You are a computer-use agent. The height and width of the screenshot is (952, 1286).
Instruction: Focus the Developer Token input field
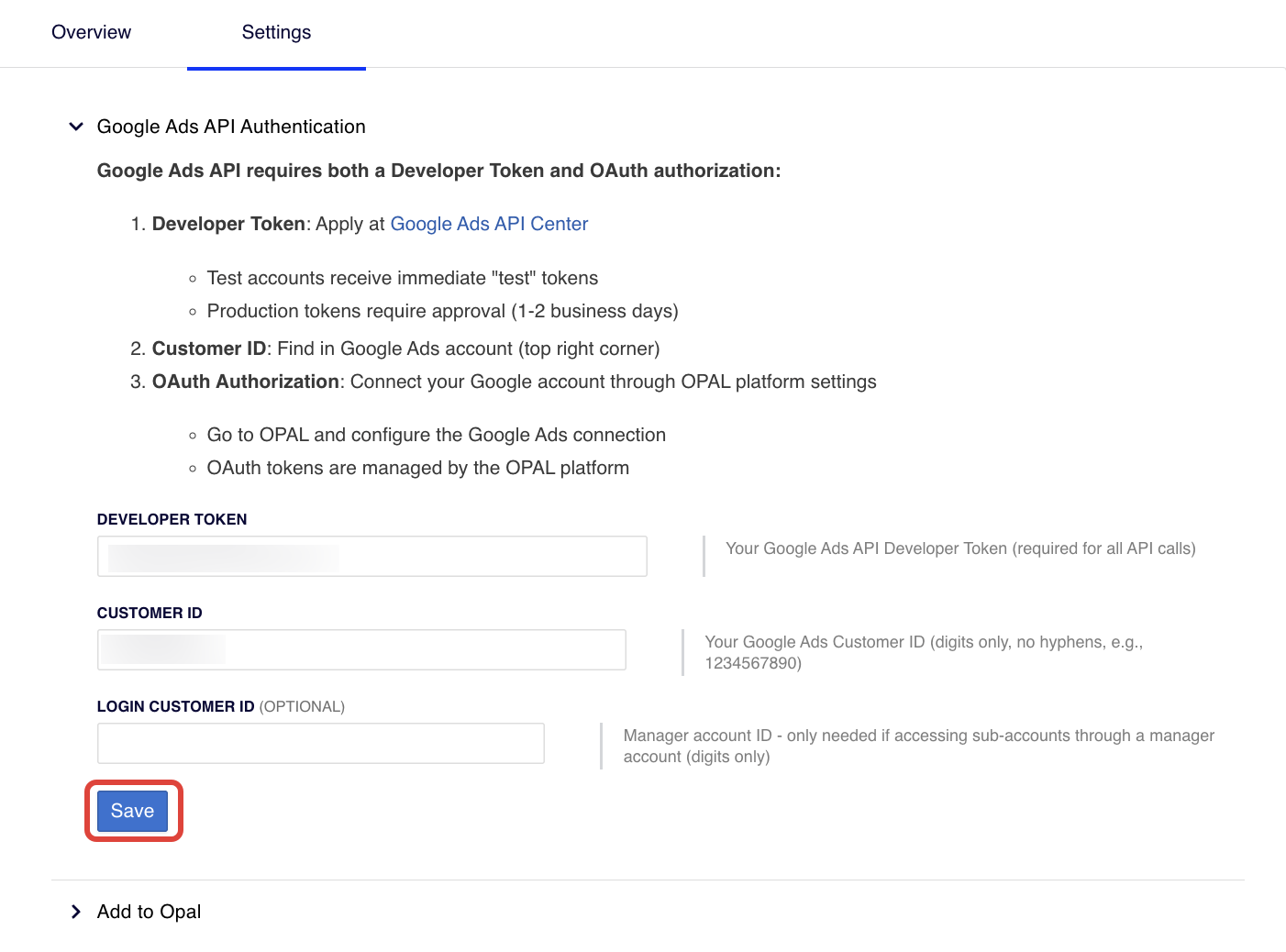371,557
